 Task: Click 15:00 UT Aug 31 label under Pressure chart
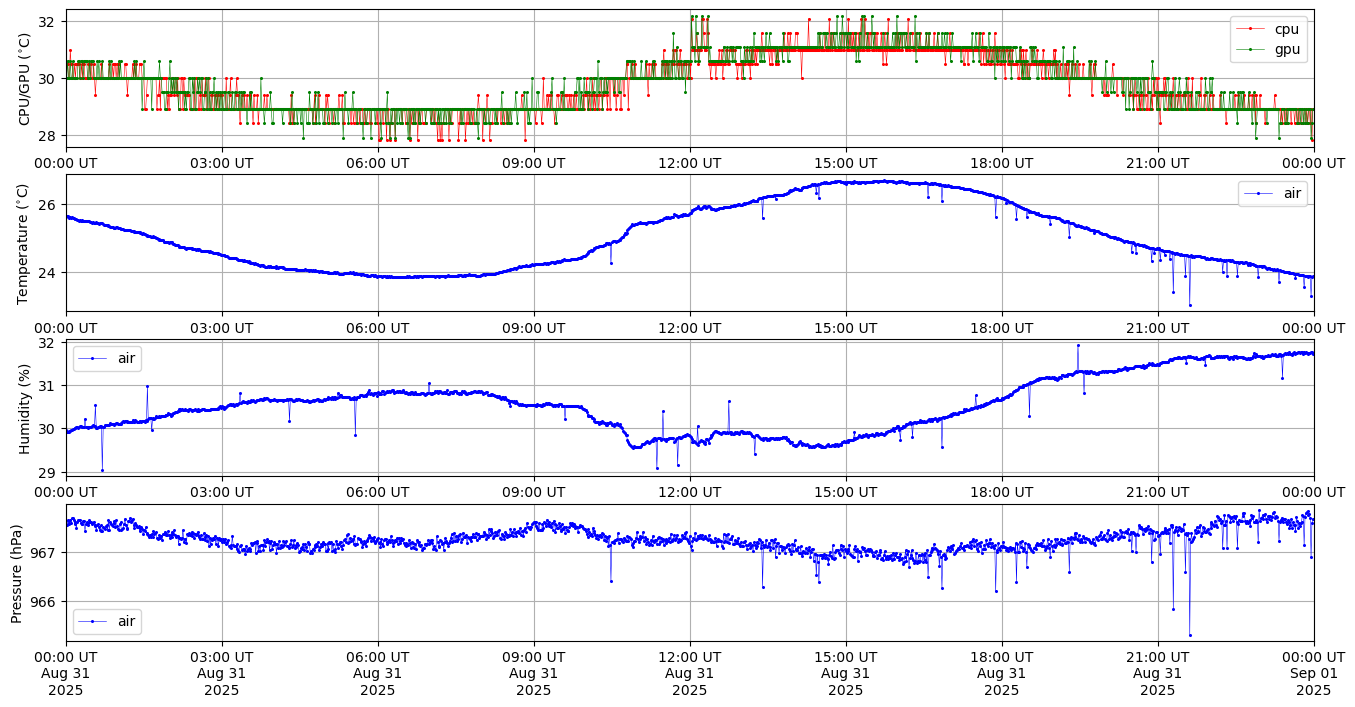(846, 674)
